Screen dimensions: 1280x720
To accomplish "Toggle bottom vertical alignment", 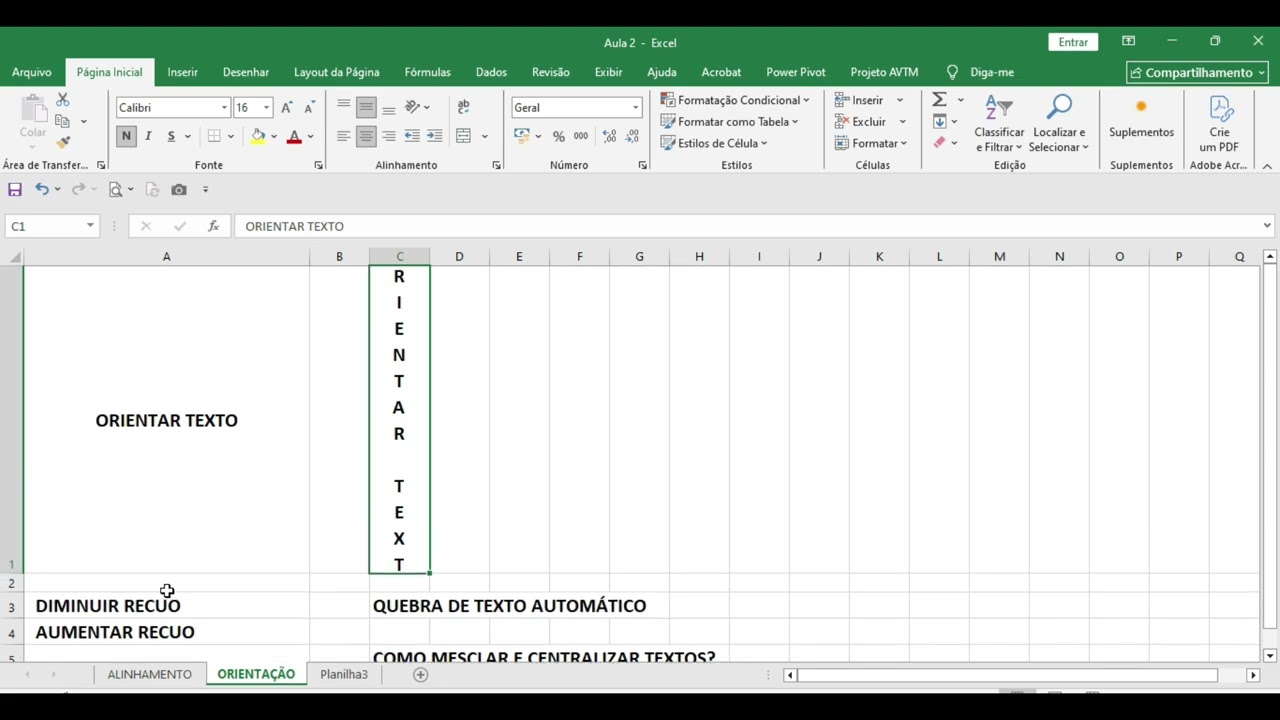I will click(x=388, y=107).
